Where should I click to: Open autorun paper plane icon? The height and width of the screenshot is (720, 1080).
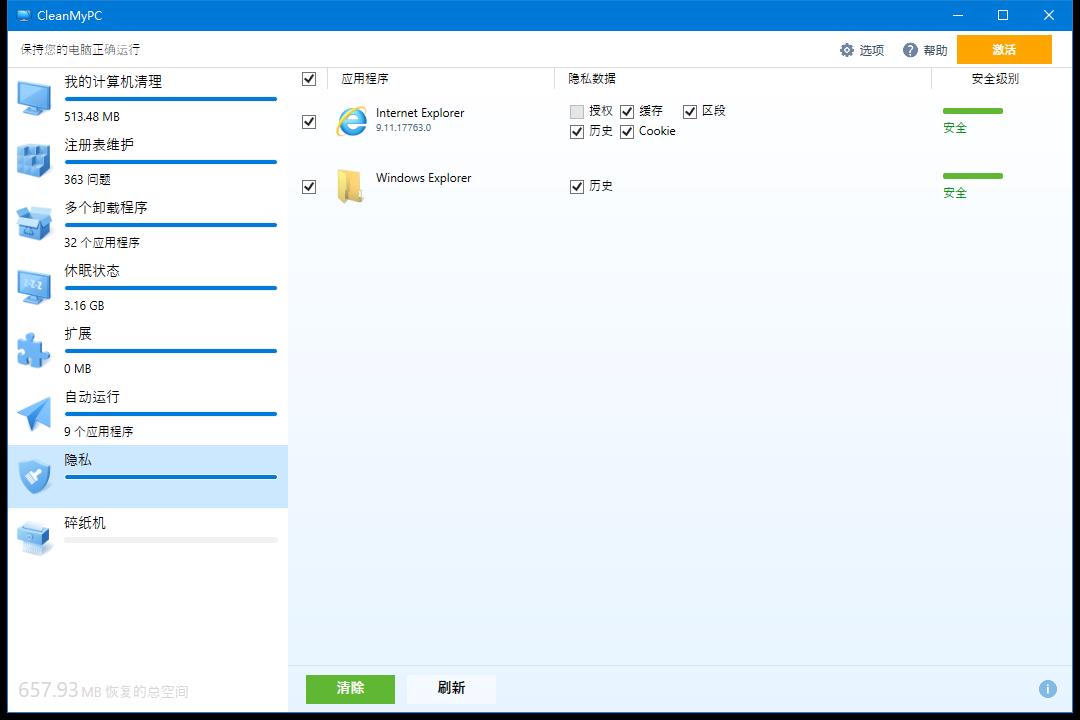[34, 413]
